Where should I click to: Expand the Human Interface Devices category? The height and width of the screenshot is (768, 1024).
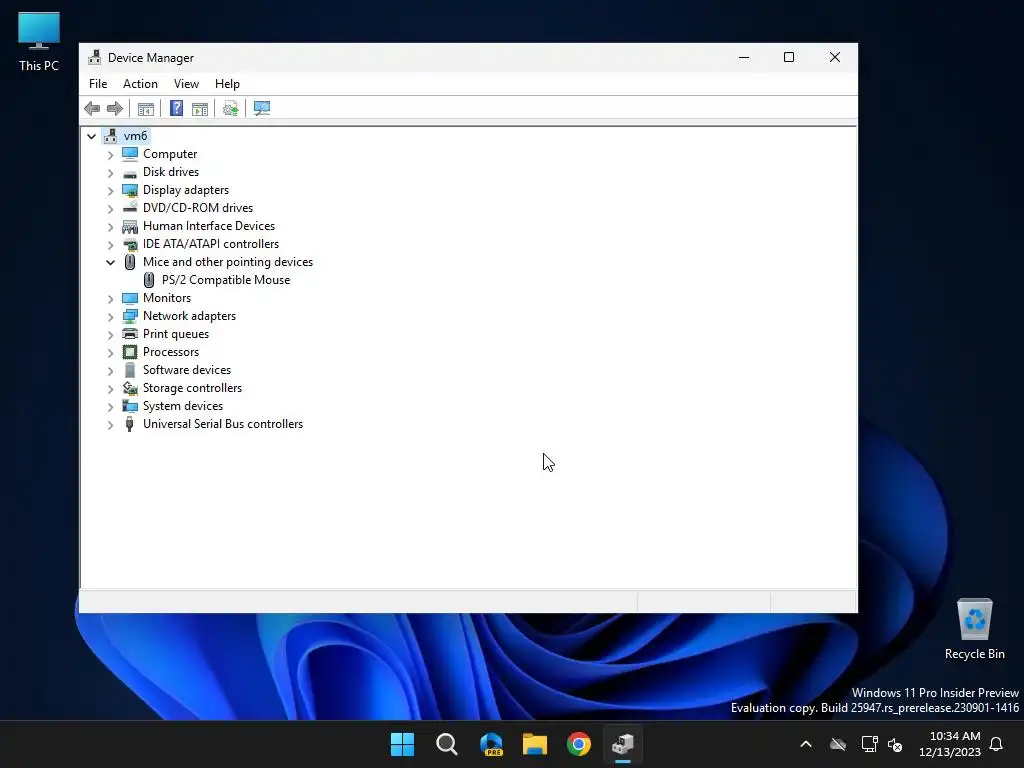pyautogui.click(x=110, y=227)
